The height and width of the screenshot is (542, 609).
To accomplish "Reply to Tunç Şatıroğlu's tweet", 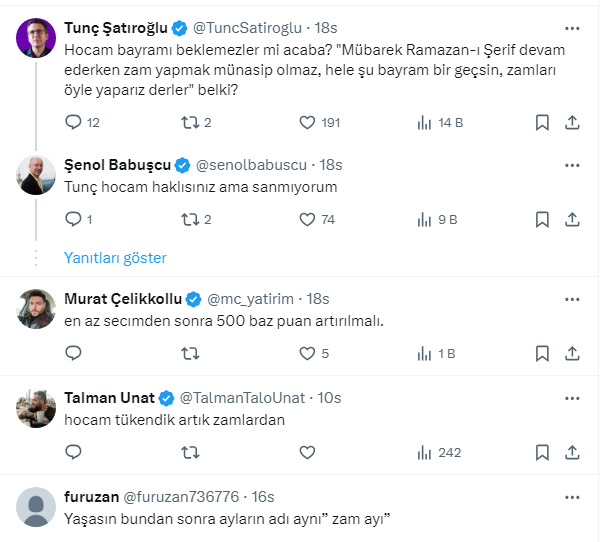I will [73, 122].
